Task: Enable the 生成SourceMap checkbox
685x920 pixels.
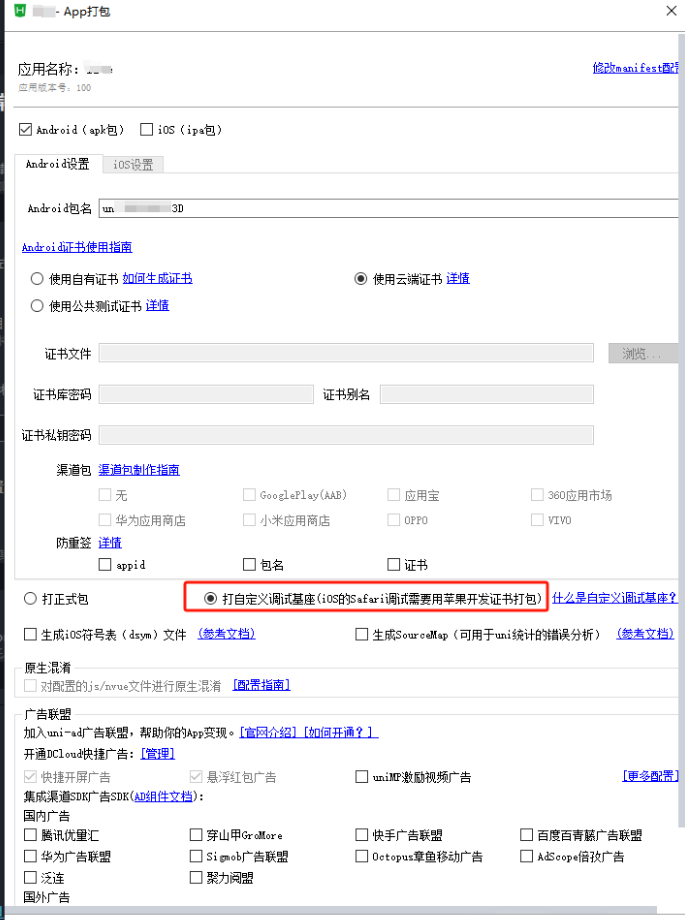Action: (x=362, y=634)
